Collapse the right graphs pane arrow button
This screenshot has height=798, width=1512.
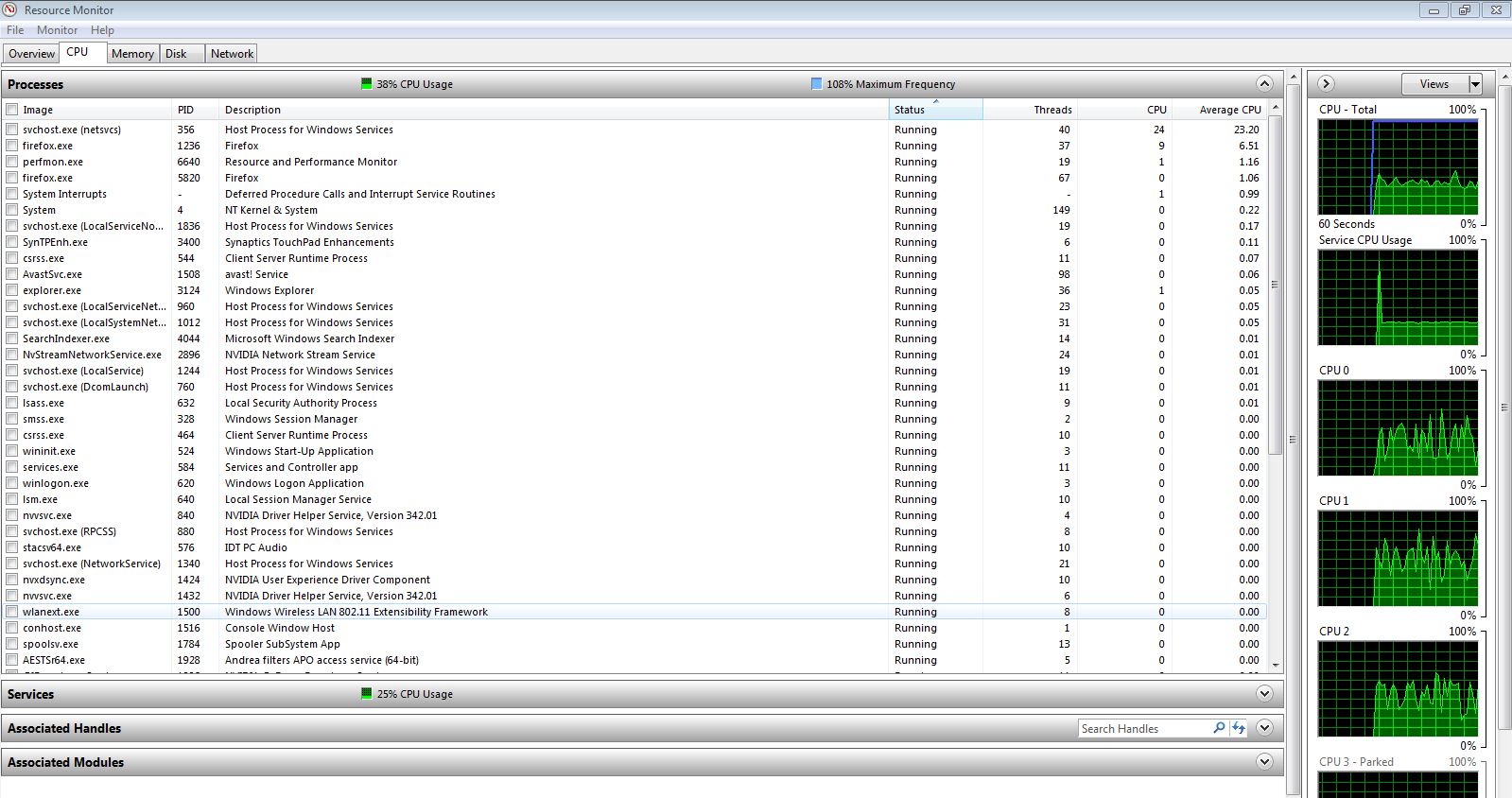[1326, 83]
